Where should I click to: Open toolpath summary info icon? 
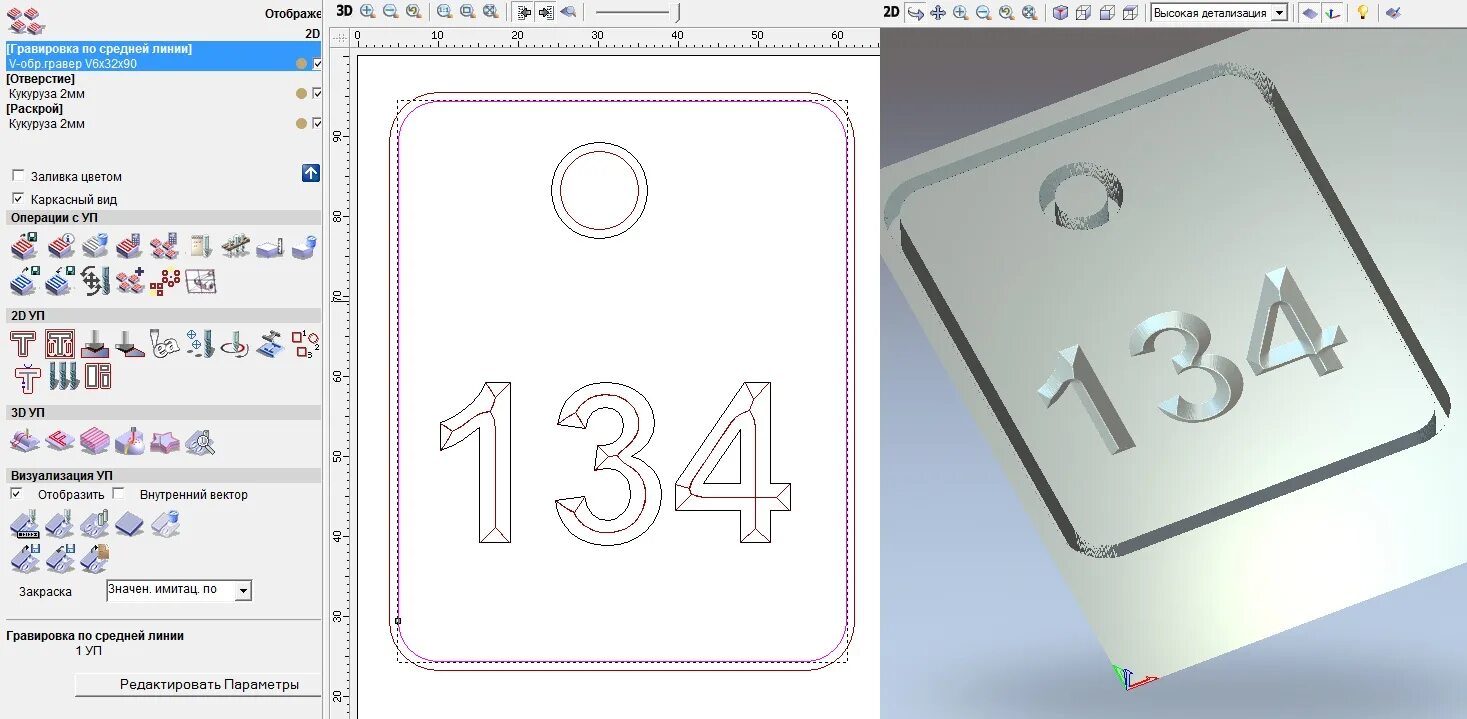pos(60,245)
